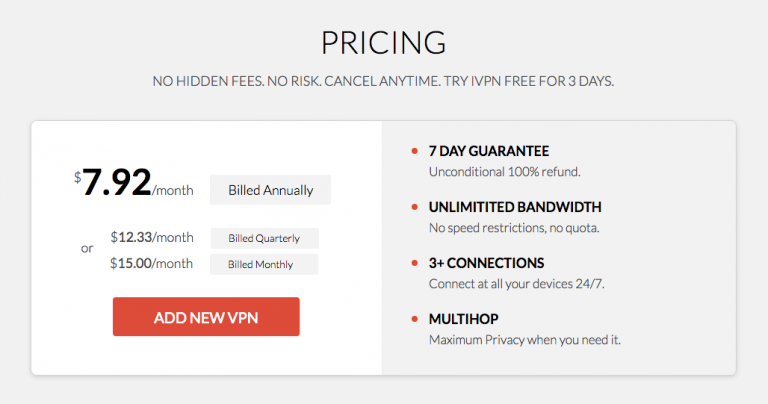Screen dimensions: 768x404
Task: Click the 'No hidden fees' subtitle text
Action: pyautogui.click(x=384, y=81)
